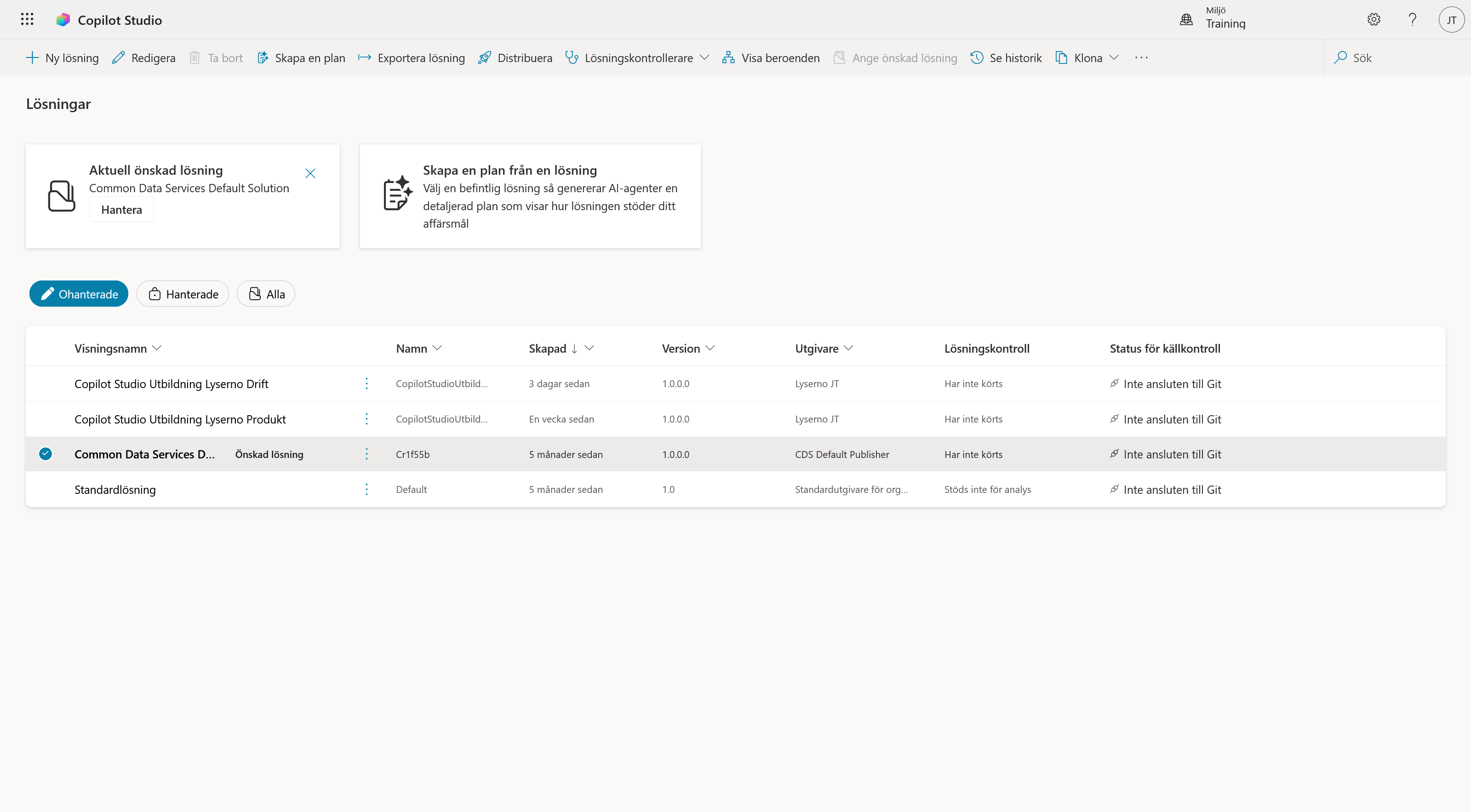Open the app launcher waffle icon
Viewport: 1471px width, 812px height.
pos(27,19)
